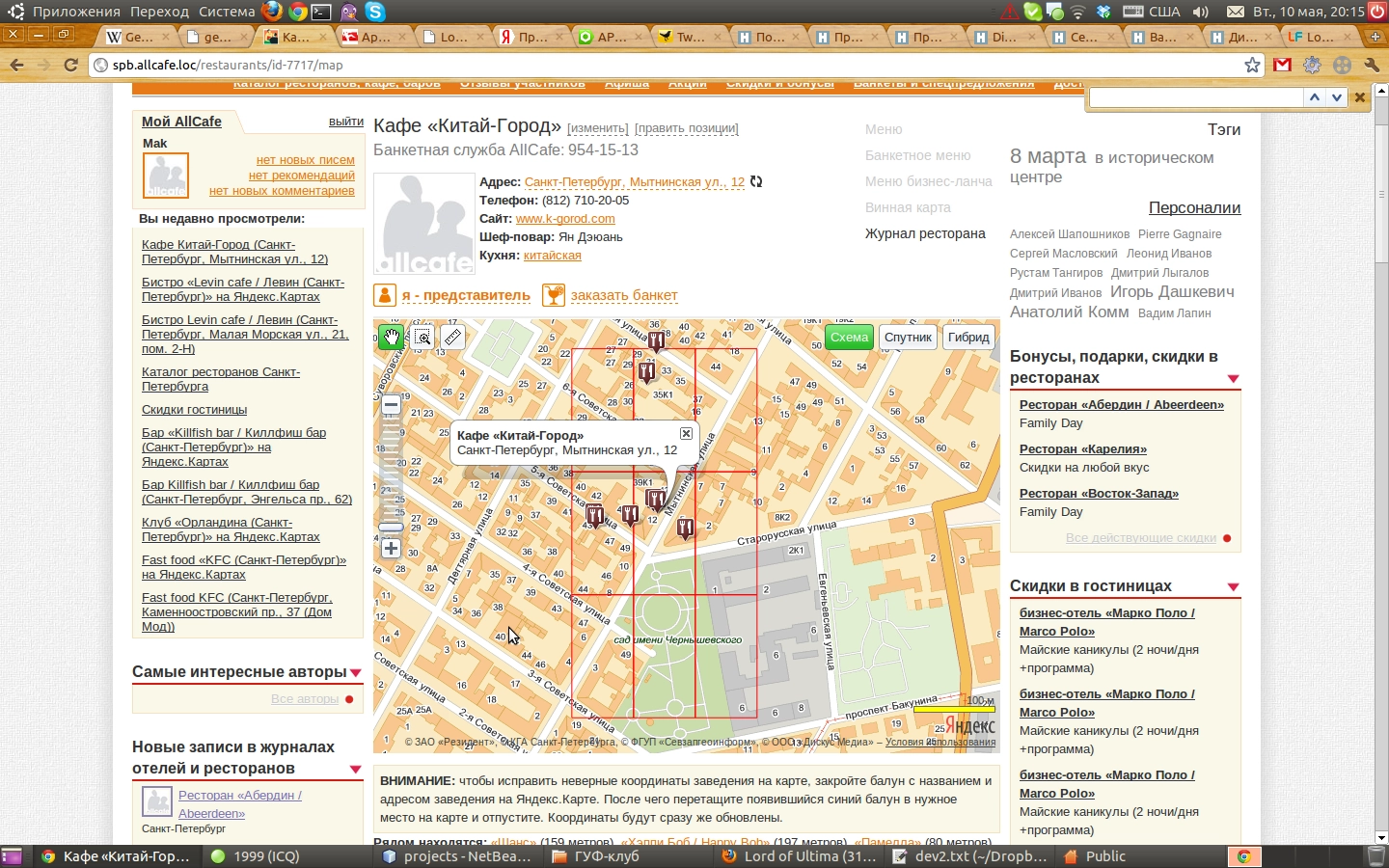
Task: Find next match with the down arrow
Action: coord(1336,96)
